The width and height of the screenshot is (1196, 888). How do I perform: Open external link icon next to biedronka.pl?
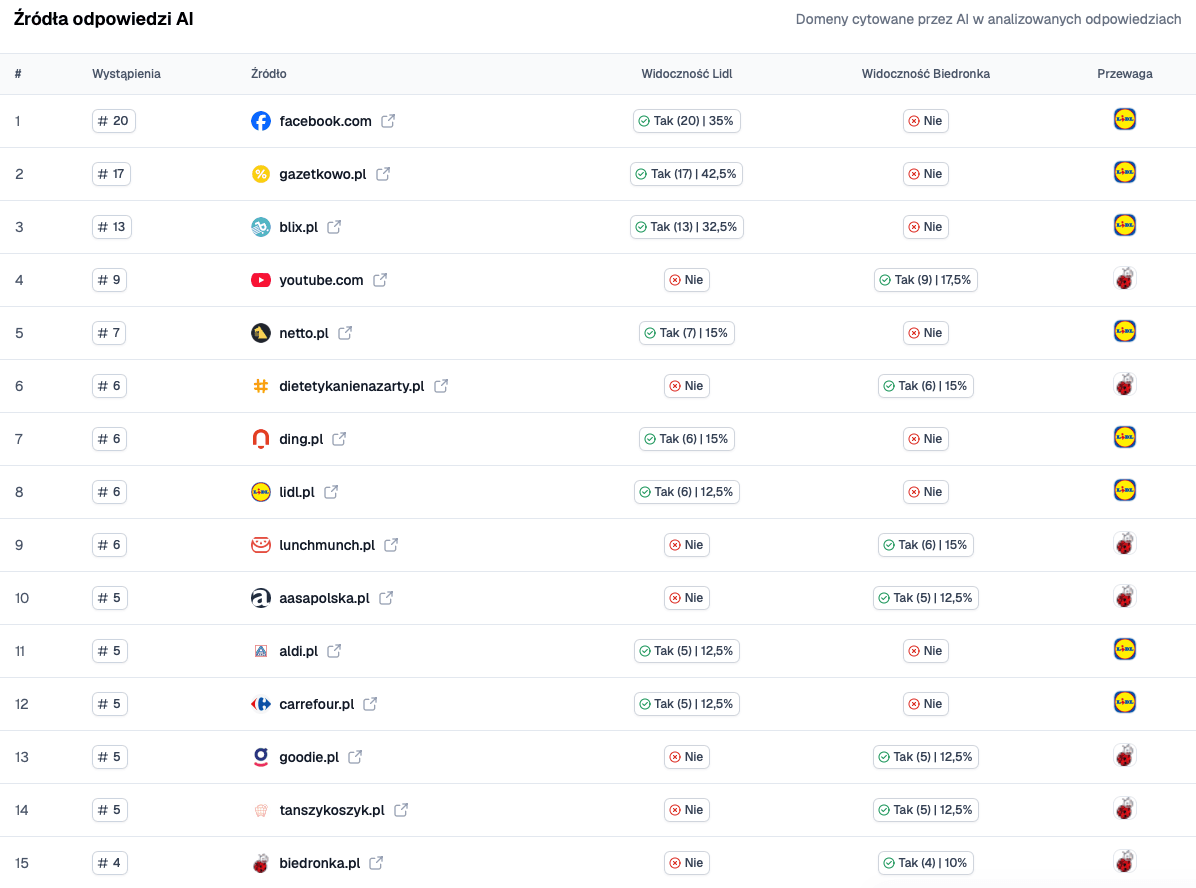point(376,863)
